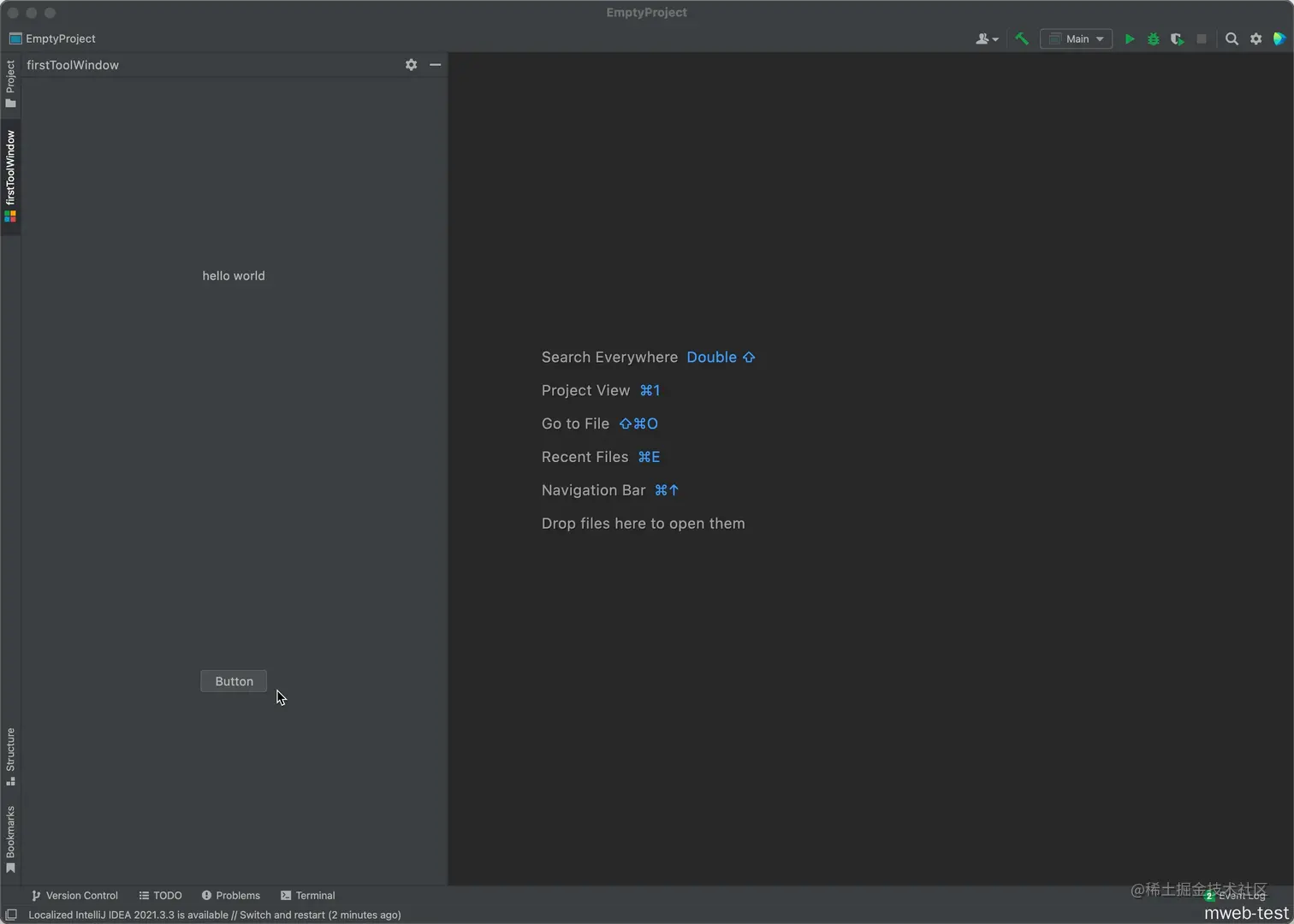The image size is (1294, 924).
Task: Open Search Everywhere magnifier icon
Action: (x=1232, y=38)
